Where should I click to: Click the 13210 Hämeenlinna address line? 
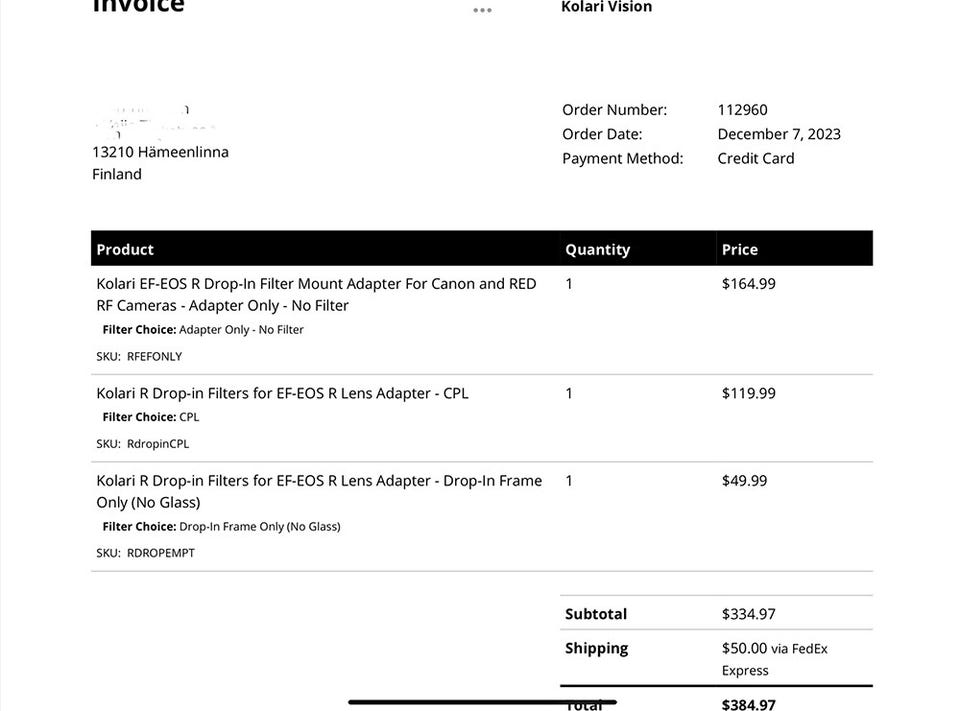pyautogui.click(x=160, y=152)
